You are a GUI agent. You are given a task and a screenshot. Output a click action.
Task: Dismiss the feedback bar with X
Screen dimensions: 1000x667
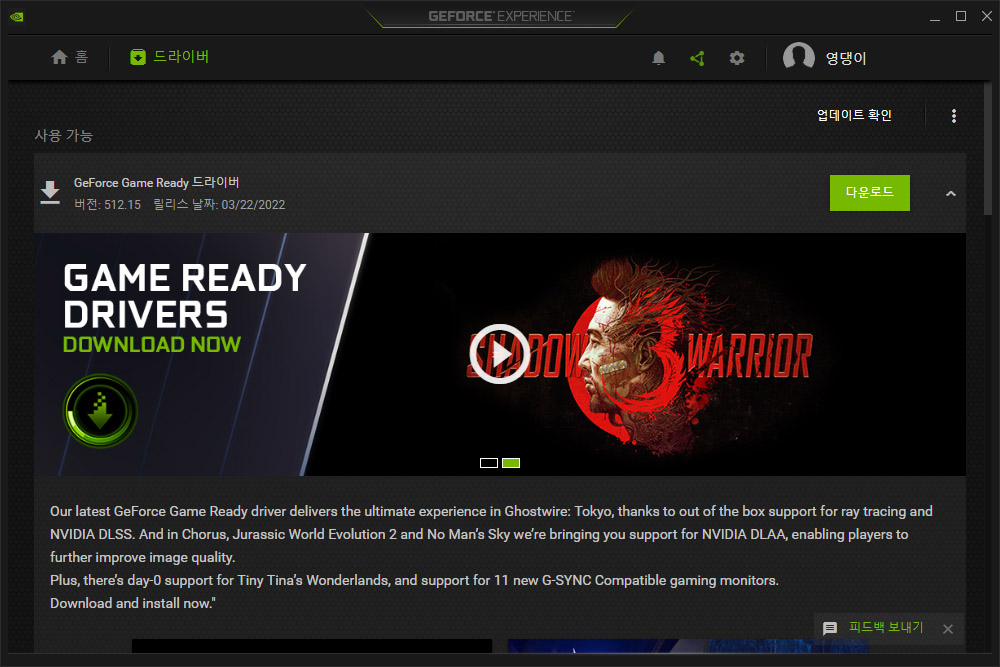pyautogui.click(x=948, y=629)
